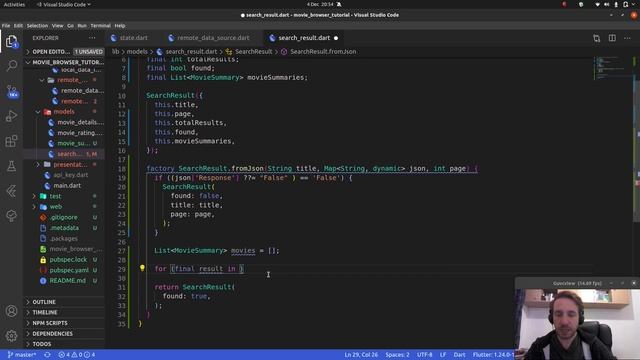
Task: Open the Manage gear settings
Action: pyautogui.click(x=11, y=336)
